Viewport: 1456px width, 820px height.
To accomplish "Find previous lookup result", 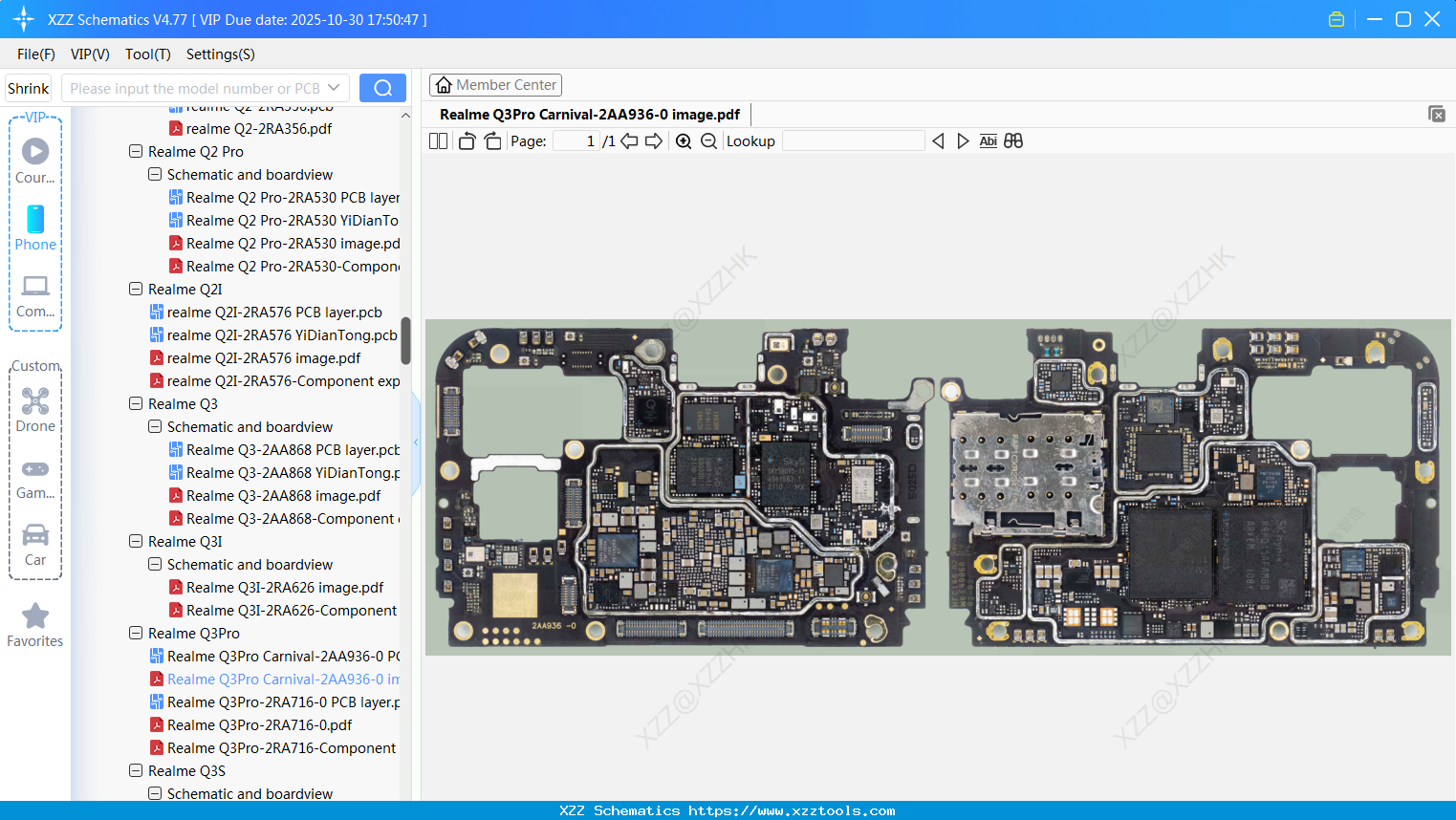I will [x=938, y=141].
